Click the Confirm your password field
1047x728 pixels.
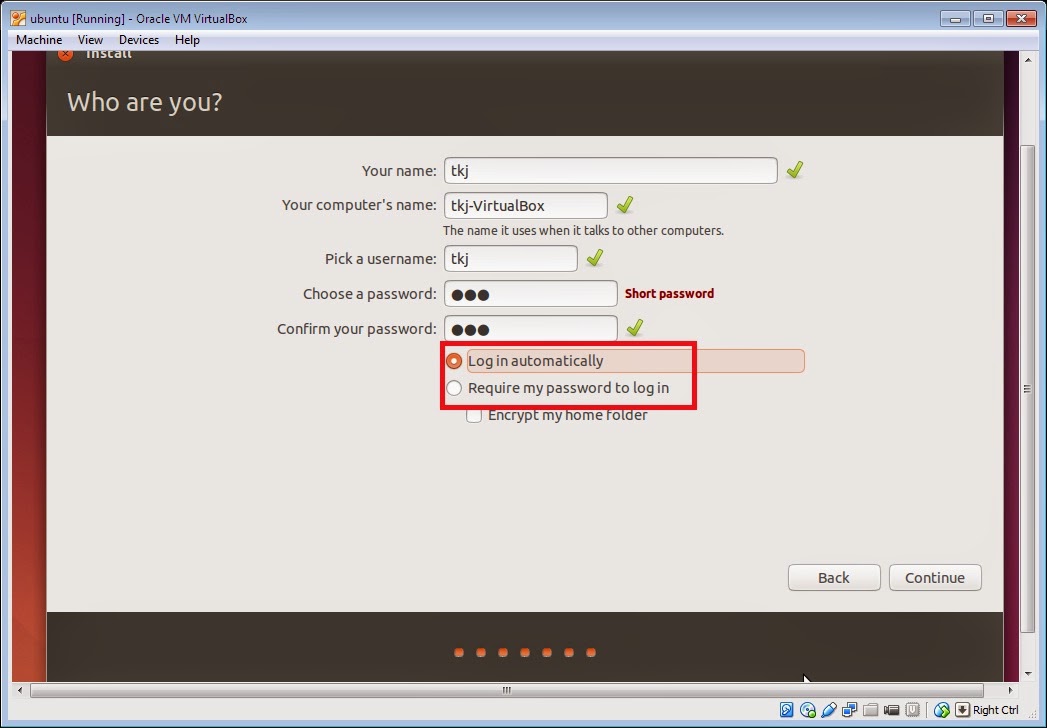coord(530,329)
